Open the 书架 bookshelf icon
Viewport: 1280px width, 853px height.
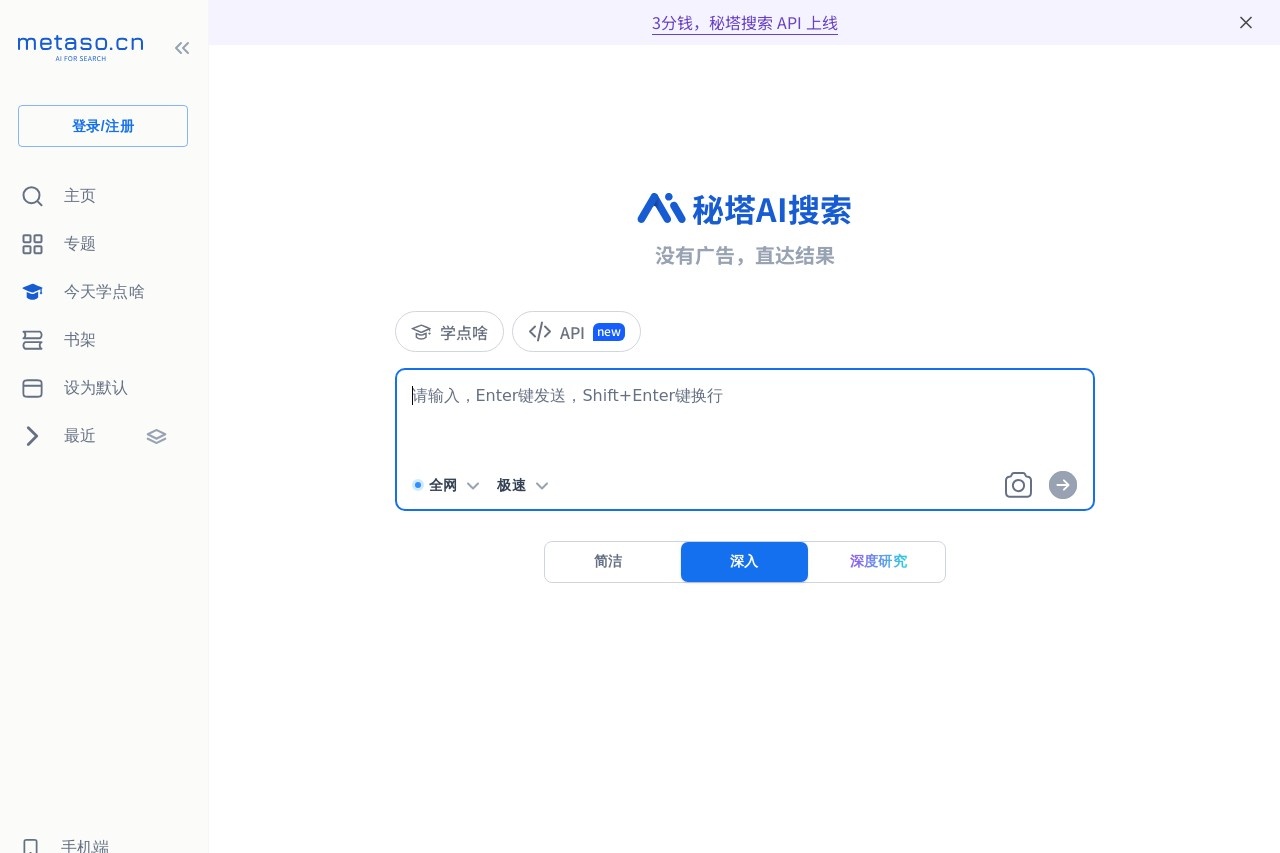click(32, 340)
